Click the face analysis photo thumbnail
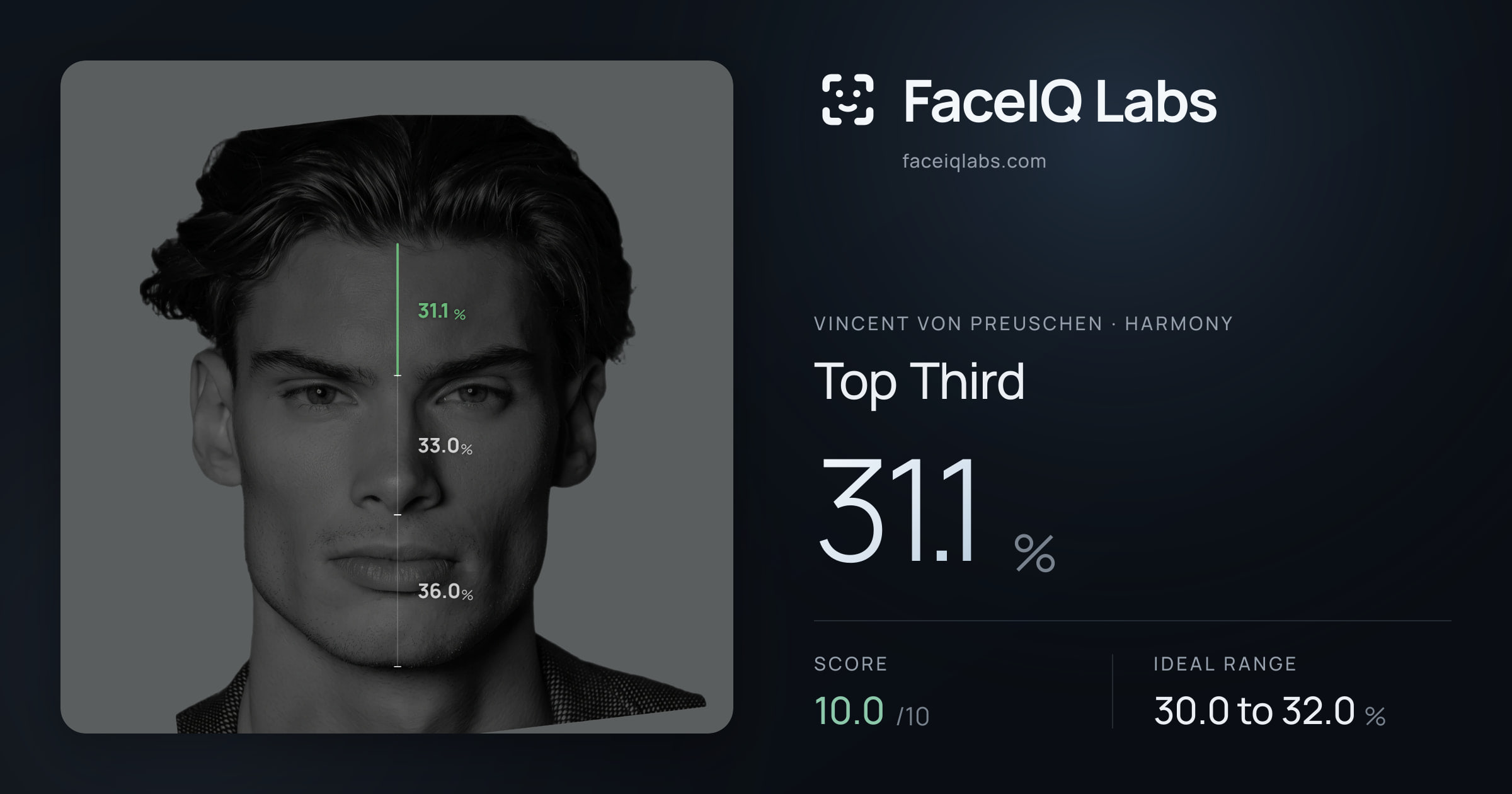The width and height of the screenshot is (1512, 794). tap(397, 397)
